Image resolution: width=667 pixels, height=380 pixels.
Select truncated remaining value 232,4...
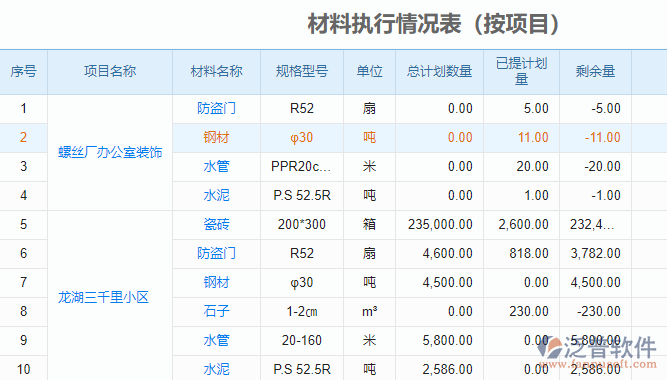click(x=592, y=224)
